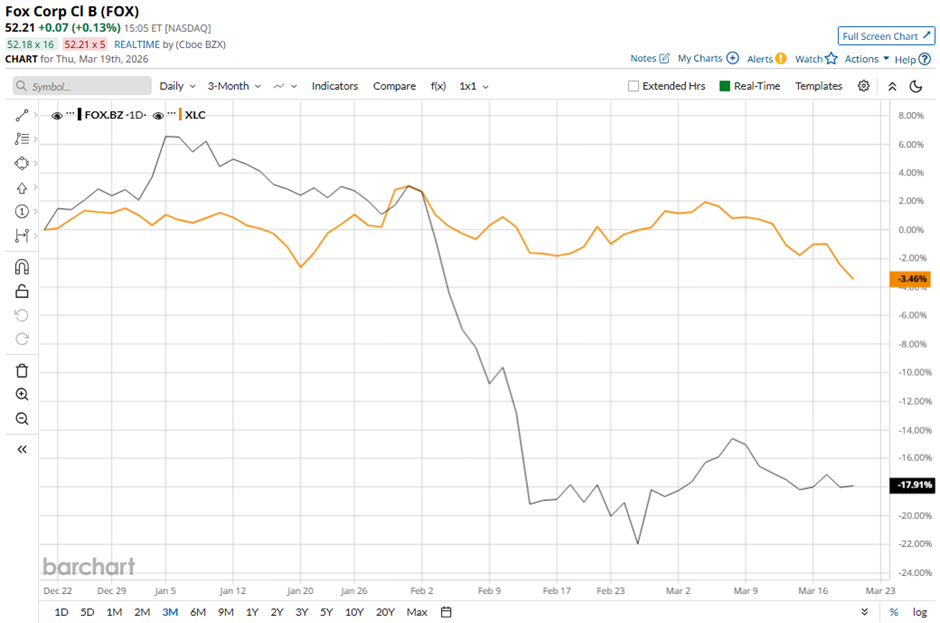Viewport: 940px width, 623px height.
Task: Expand the Actions dropdown
Action: pyautogui.click(x=866, y=59)
